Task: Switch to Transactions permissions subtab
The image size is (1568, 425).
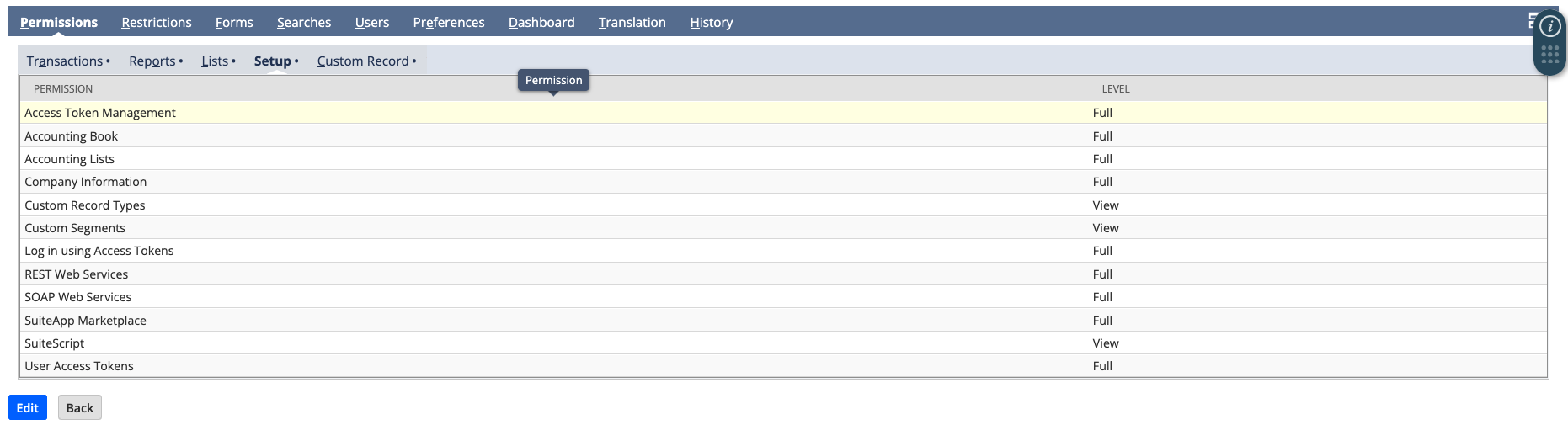Action: (65, 61)
